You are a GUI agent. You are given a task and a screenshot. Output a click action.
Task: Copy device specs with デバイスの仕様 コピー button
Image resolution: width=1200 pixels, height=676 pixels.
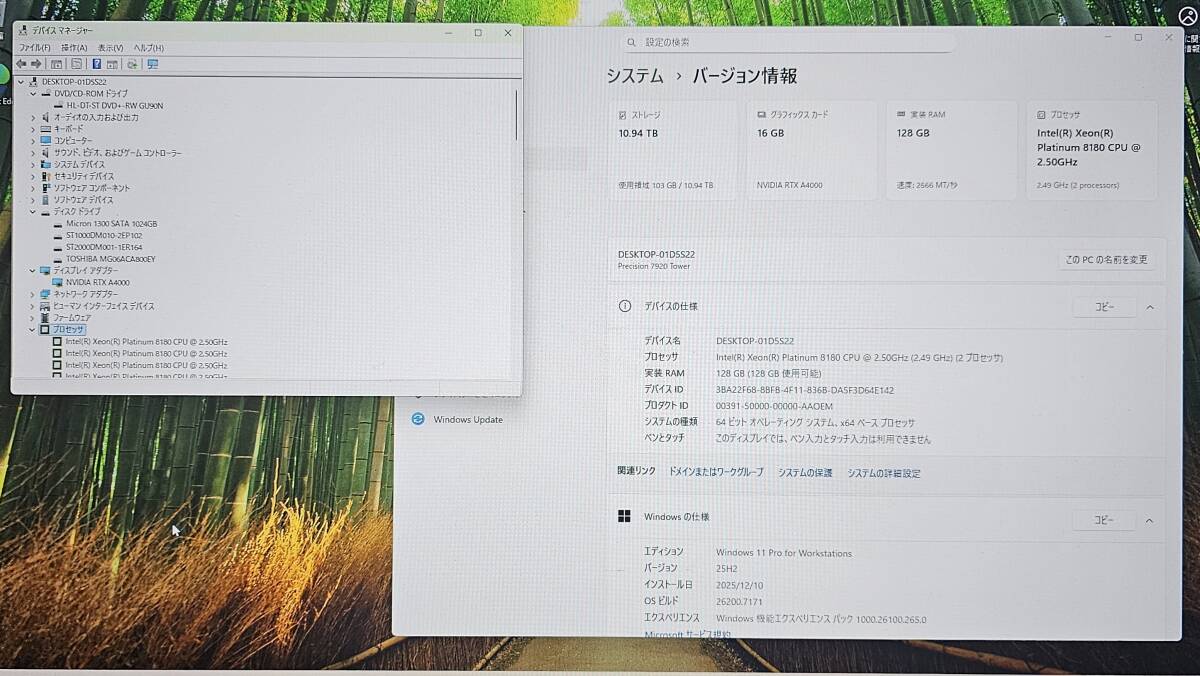(1103, 307)
